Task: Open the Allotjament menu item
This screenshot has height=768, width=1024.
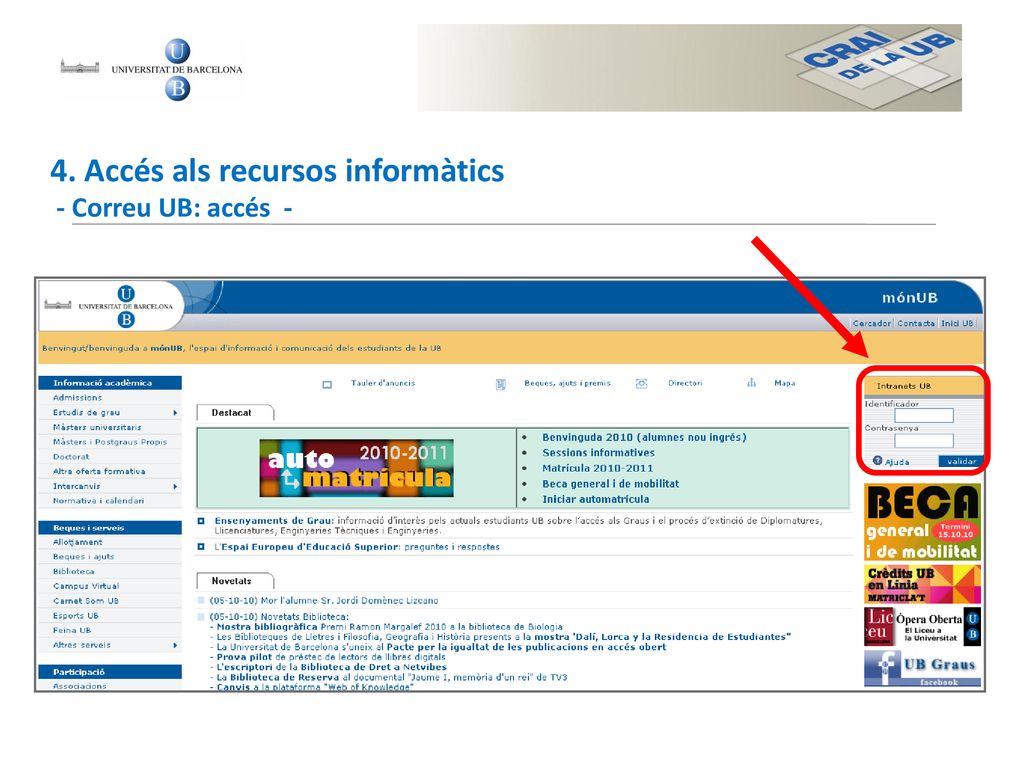Action: [78, 542]
